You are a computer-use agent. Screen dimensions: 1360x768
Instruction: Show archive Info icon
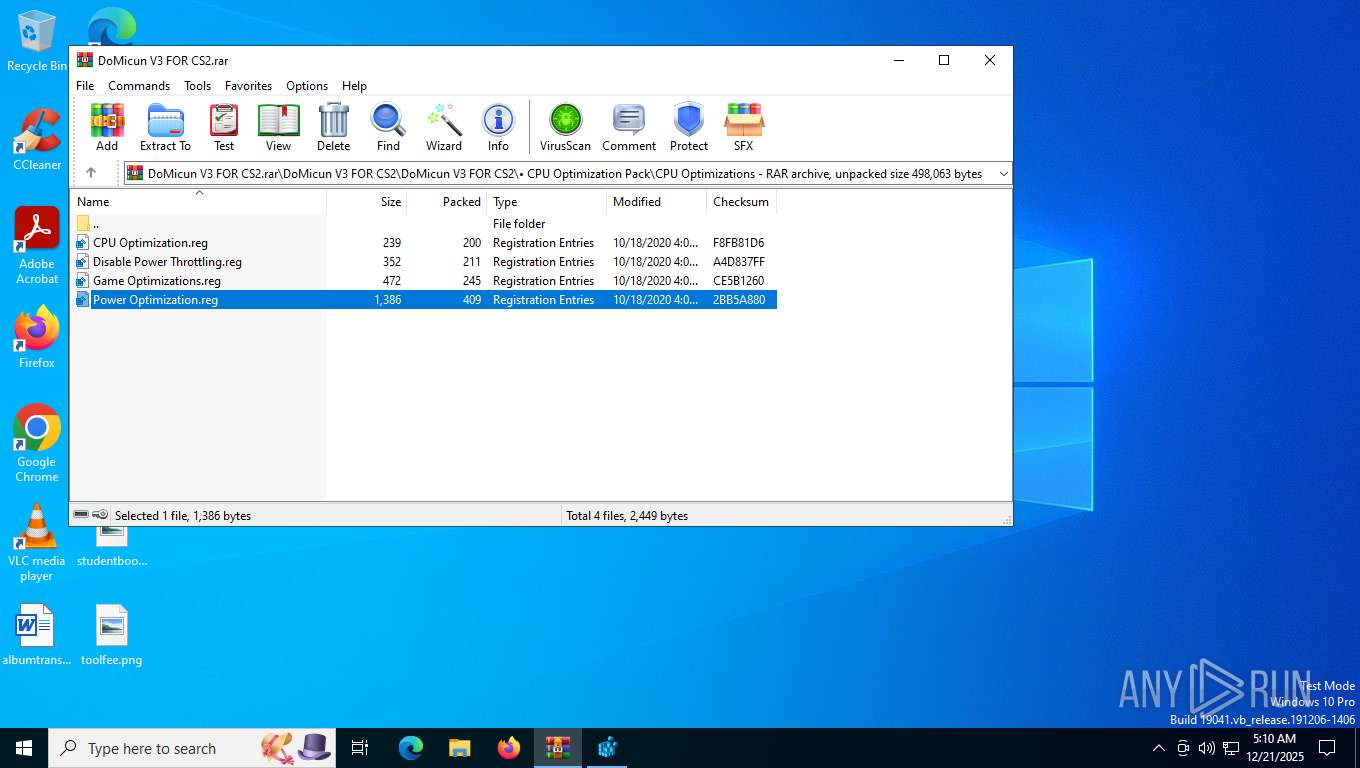click(498, 127)
